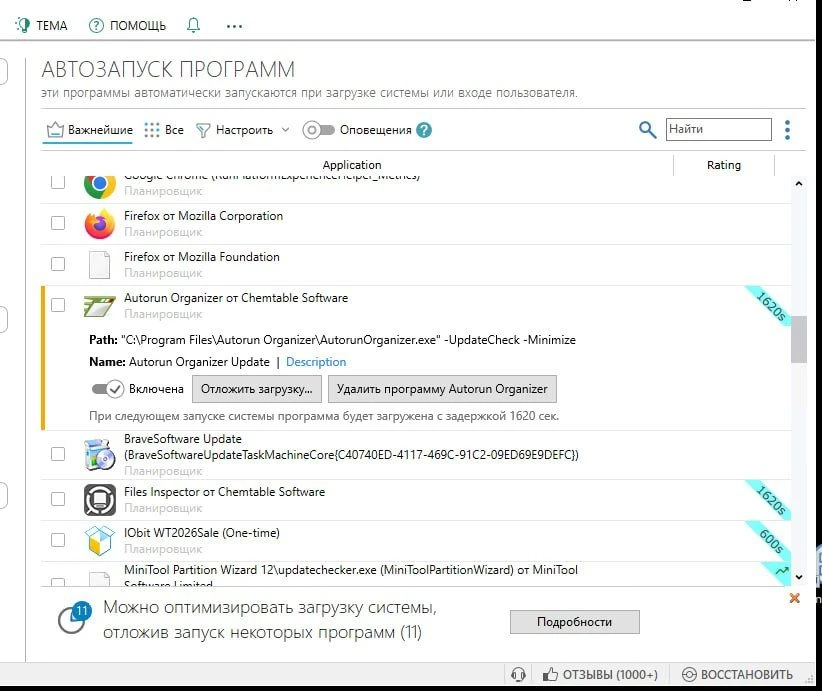Viewport: 822px width, 691px height.
Task: Click the list scrollbar up arrow
Action: (798, 183)
